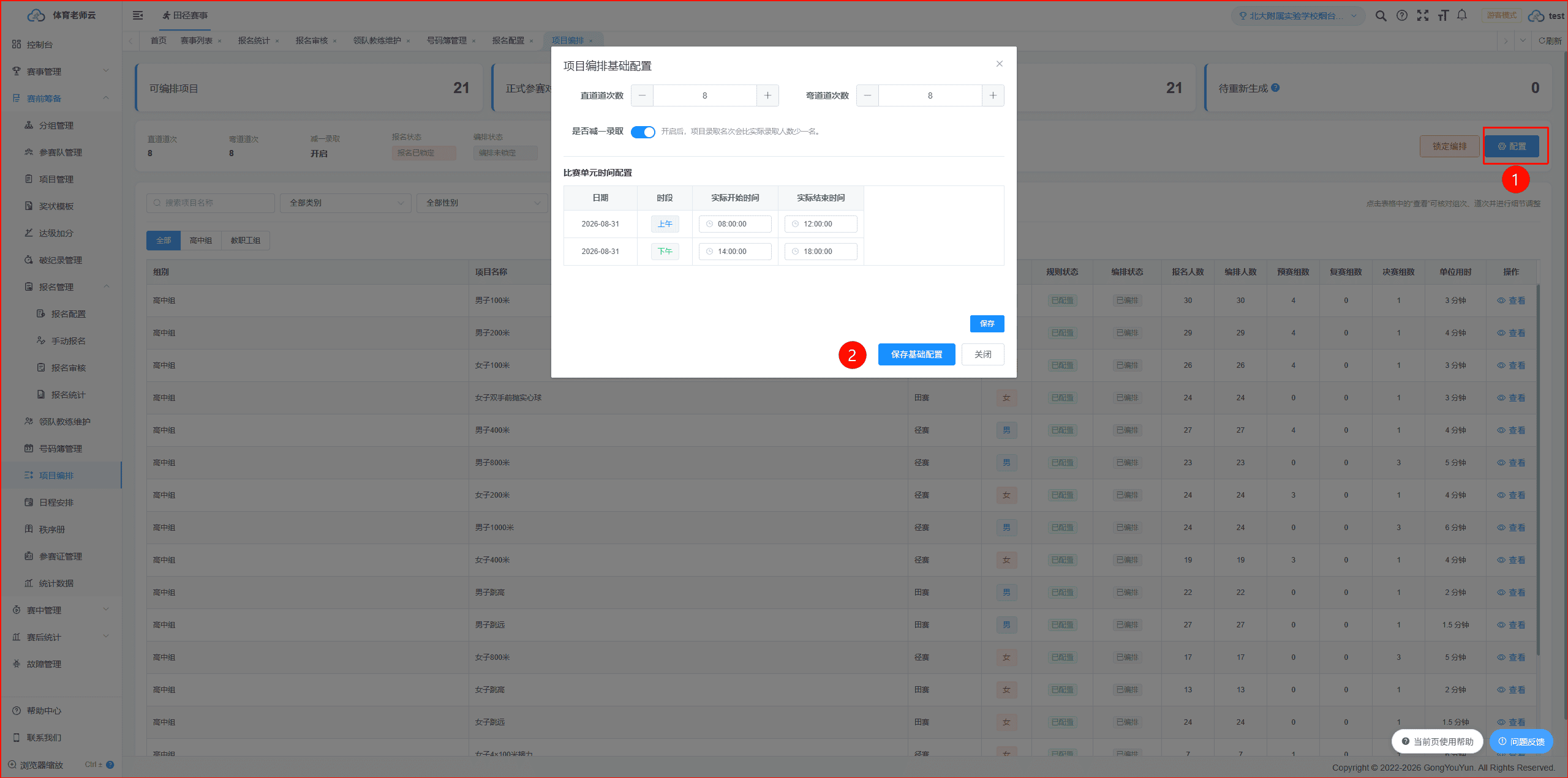Expand the 赛事管理 sidebar menu
The height and width of the screenshot is (778, 1568).
(x=61, y=72)
